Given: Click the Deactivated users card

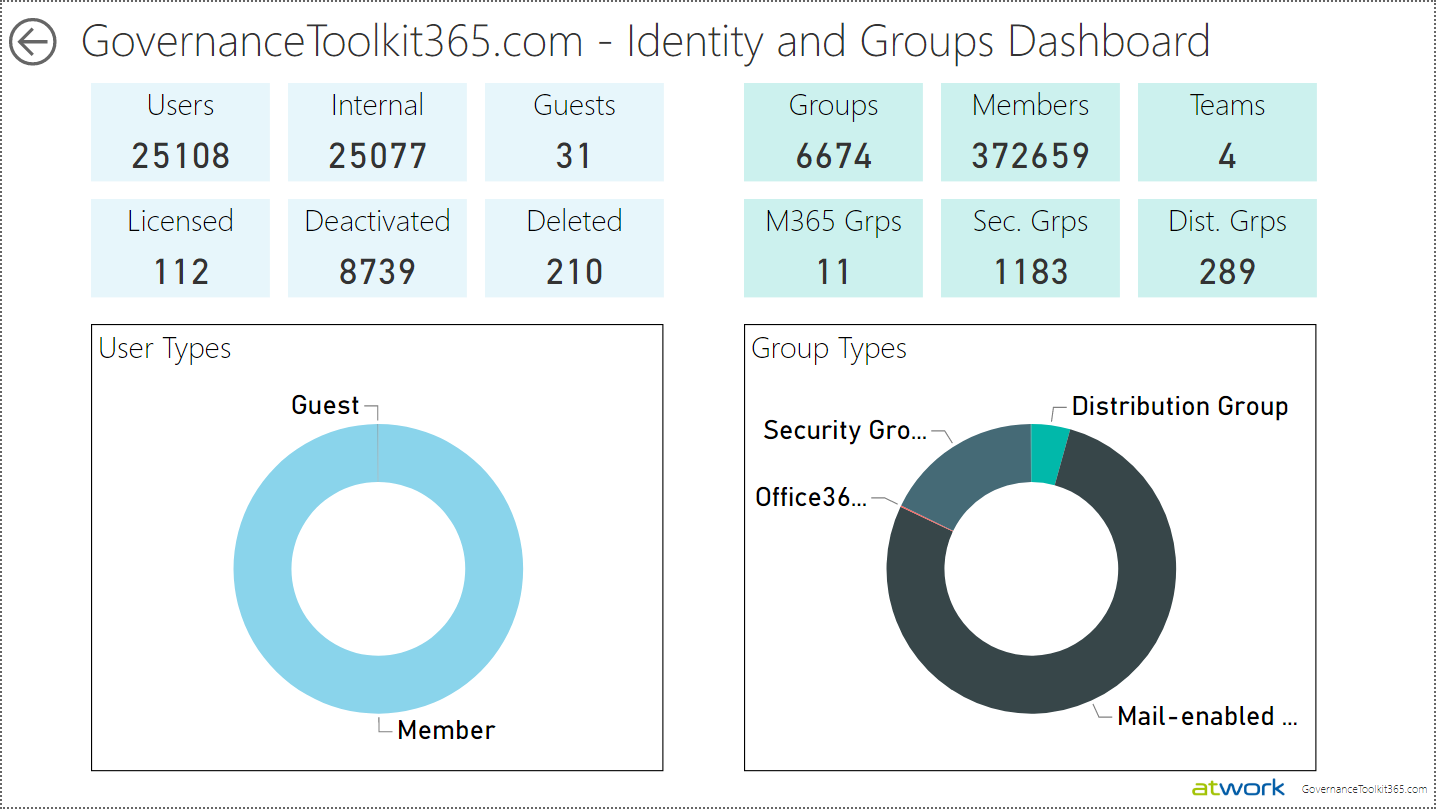Looking at the screenshot, I should (377, 248).
